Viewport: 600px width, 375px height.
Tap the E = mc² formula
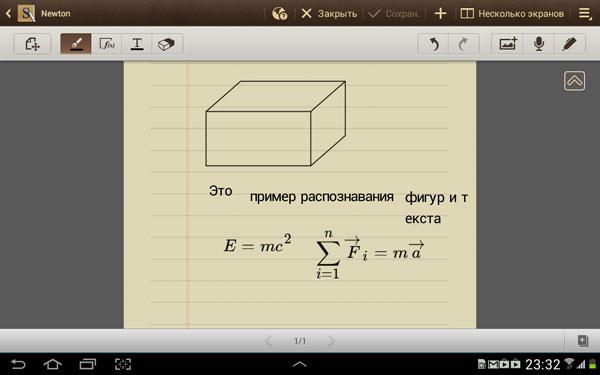[x=258, y=244]
